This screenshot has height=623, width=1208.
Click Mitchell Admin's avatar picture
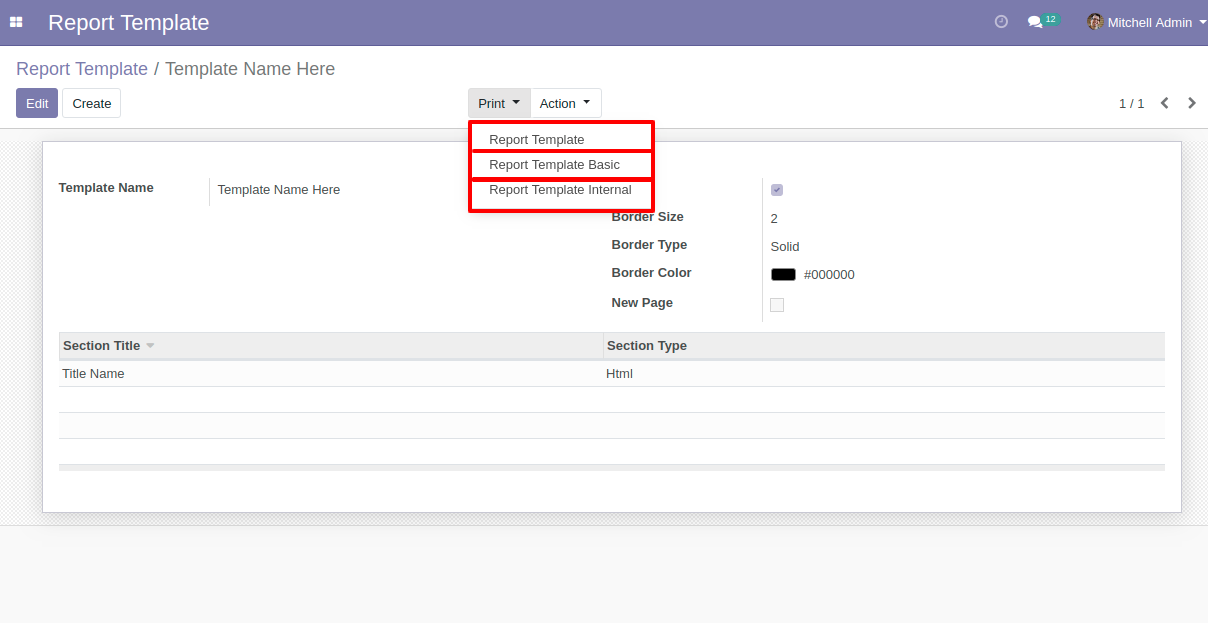tap(1095, 22)
